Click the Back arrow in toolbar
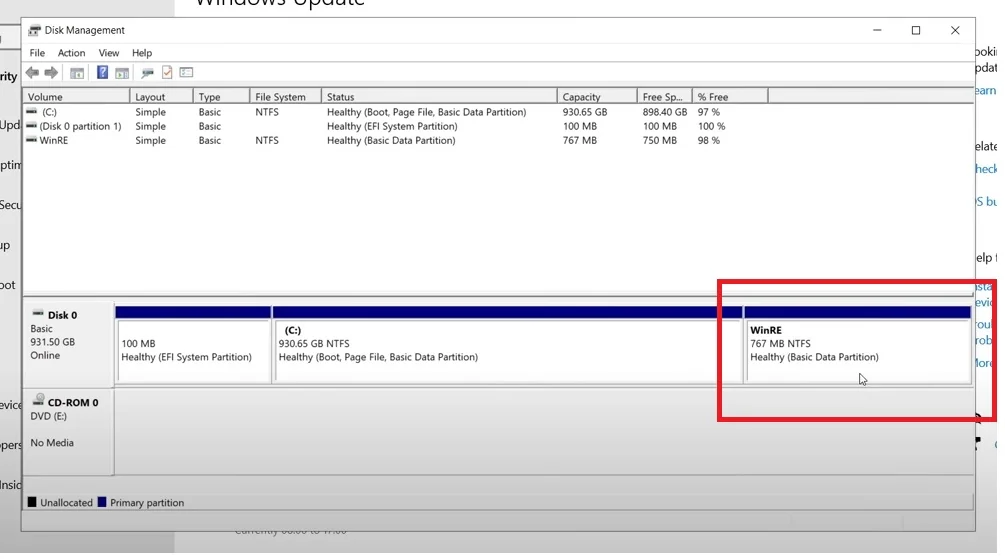Image resolution: width=1005 pixels, height=559 pixels. 32,73
